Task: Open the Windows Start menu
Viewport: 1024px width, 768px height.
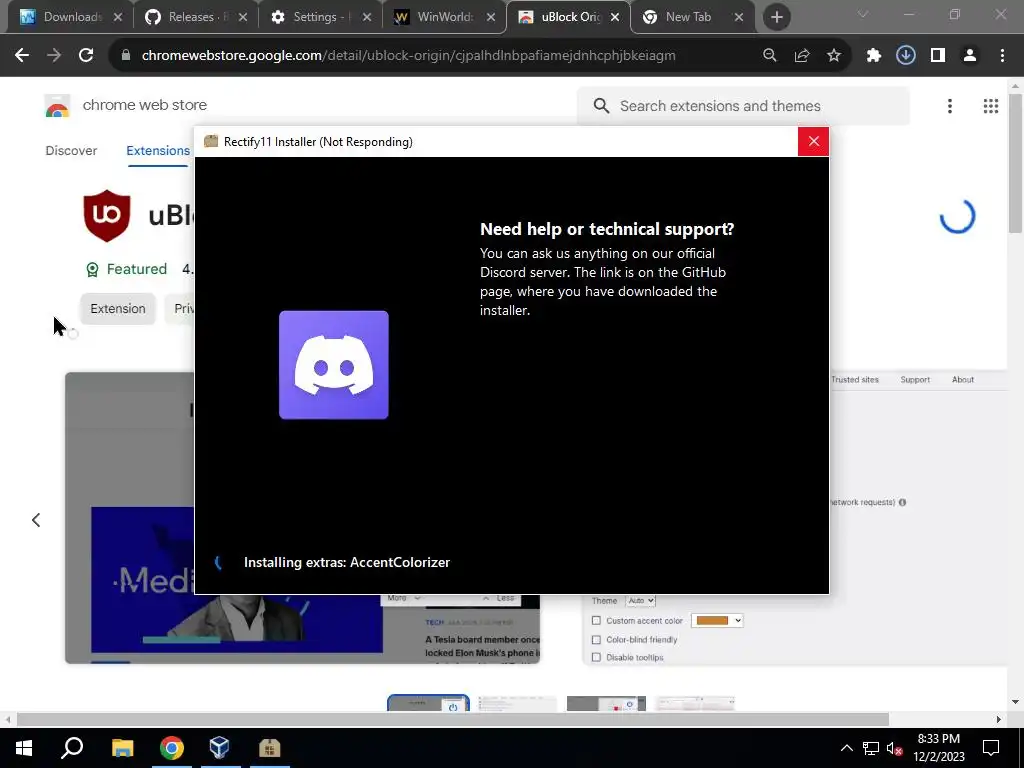Action: coord(24,748)
